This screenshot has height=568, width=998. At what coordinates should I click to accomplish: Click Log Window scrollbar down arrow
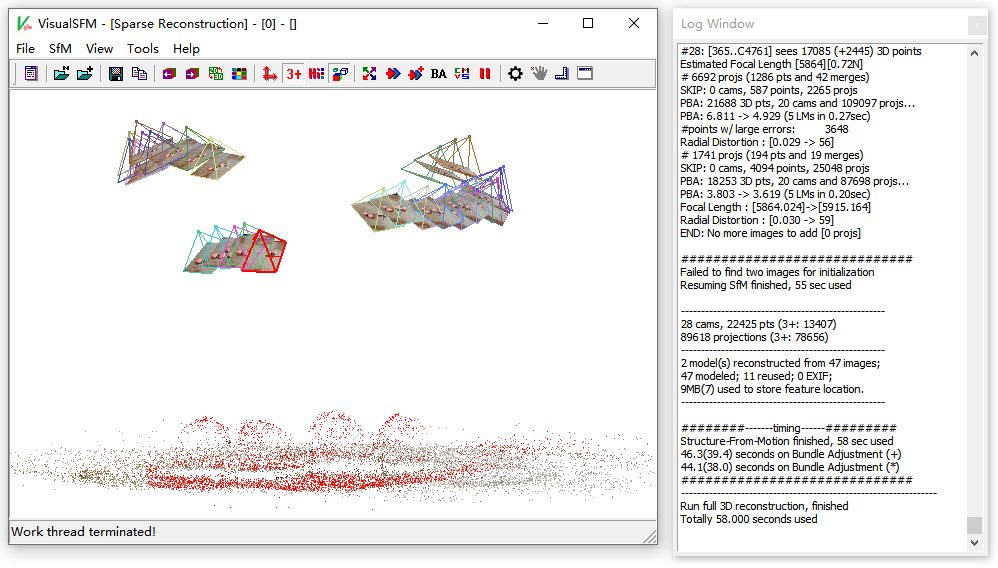(x=974, y=543)
